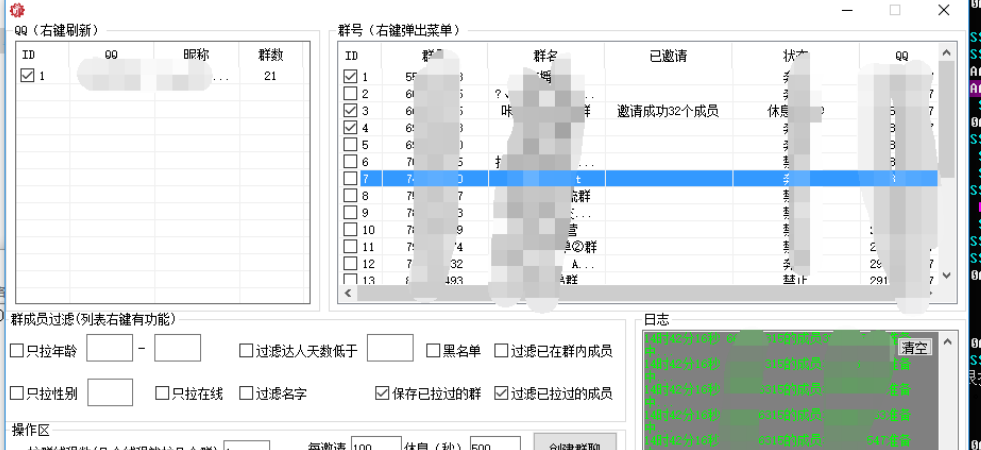Disable 保存已拉过的群 checkbox
The width and height of the screenshot is (981, 450).
382,393
